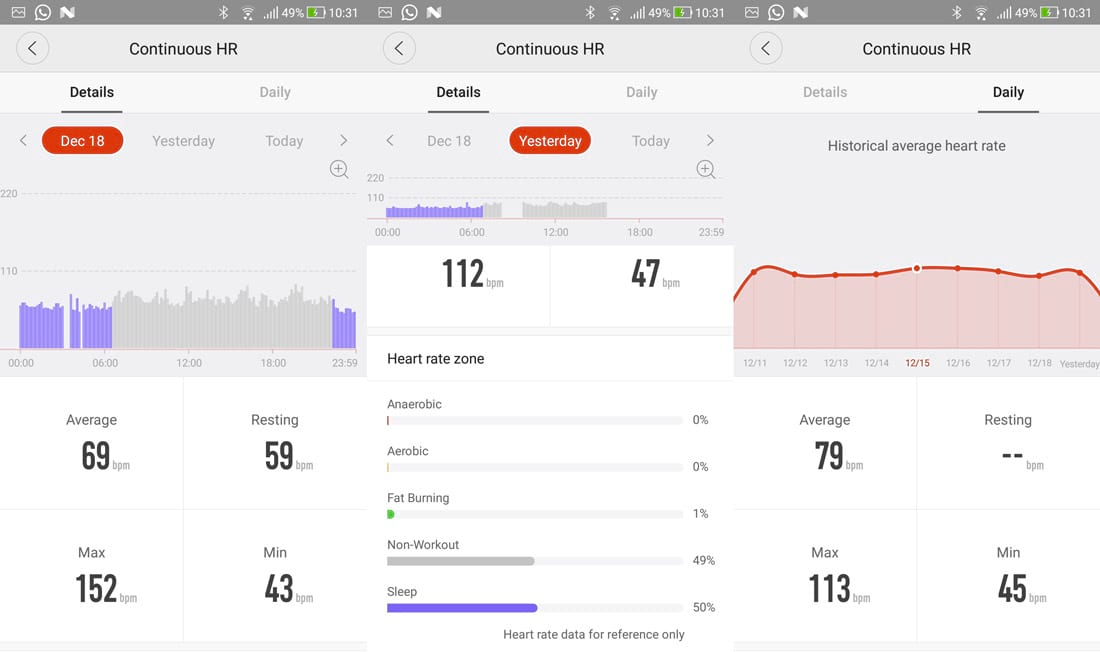
Task: Tap the Sleep 50% value
Action: pyautogui.click(x=704, y=608)
